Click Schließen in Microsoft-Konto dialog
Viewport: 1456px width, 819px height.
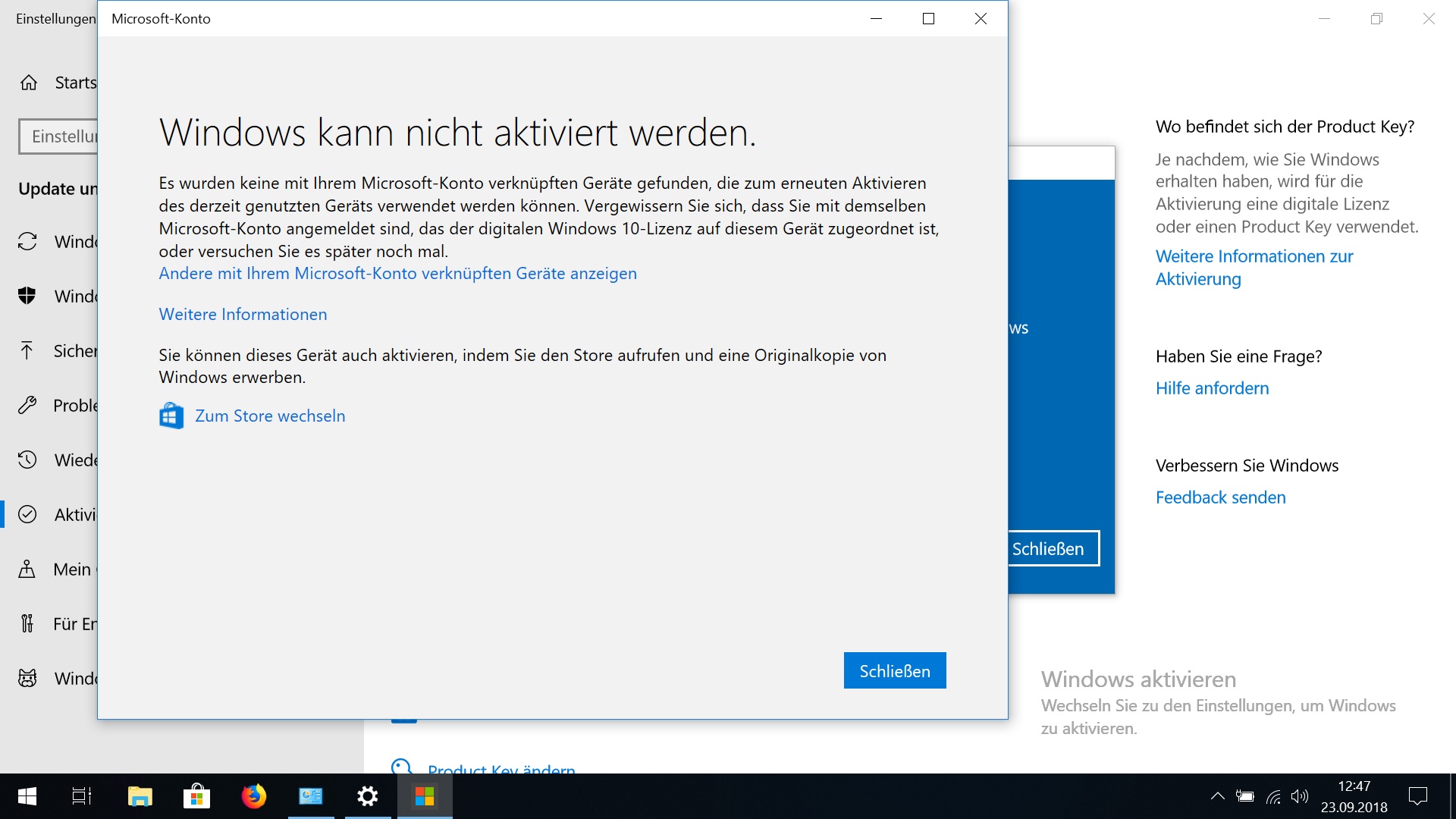click(895, 670)
